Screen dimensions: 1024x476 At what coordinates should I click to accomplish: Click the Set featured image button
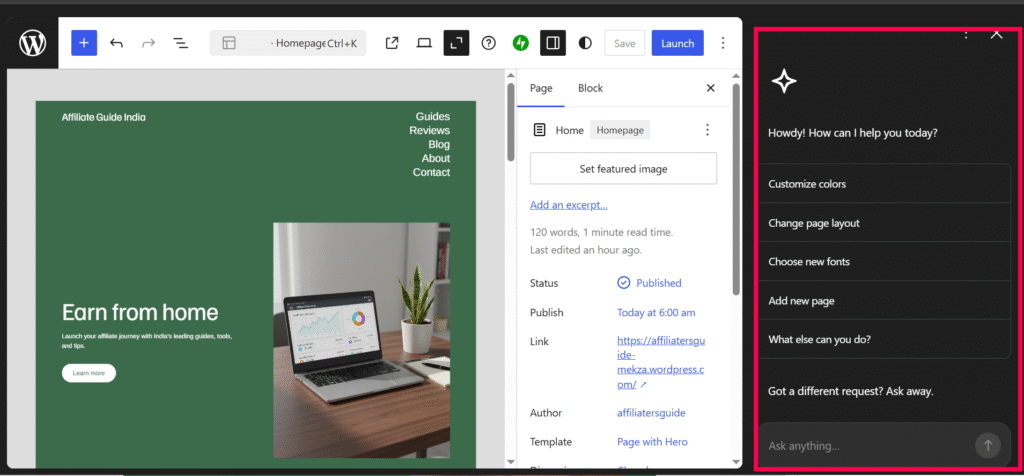coord(623,169)
